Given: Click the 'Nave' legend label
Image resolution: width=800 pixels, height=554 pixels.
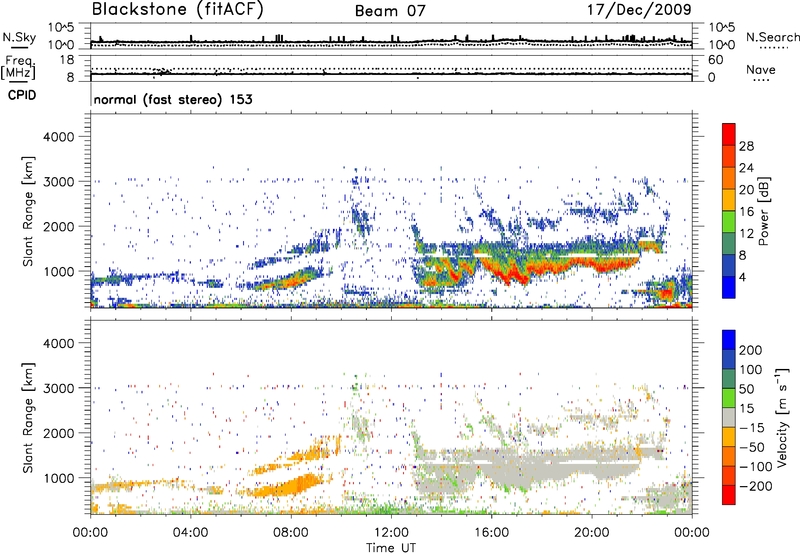Looking at the screenshot, I should click(761, 70).
